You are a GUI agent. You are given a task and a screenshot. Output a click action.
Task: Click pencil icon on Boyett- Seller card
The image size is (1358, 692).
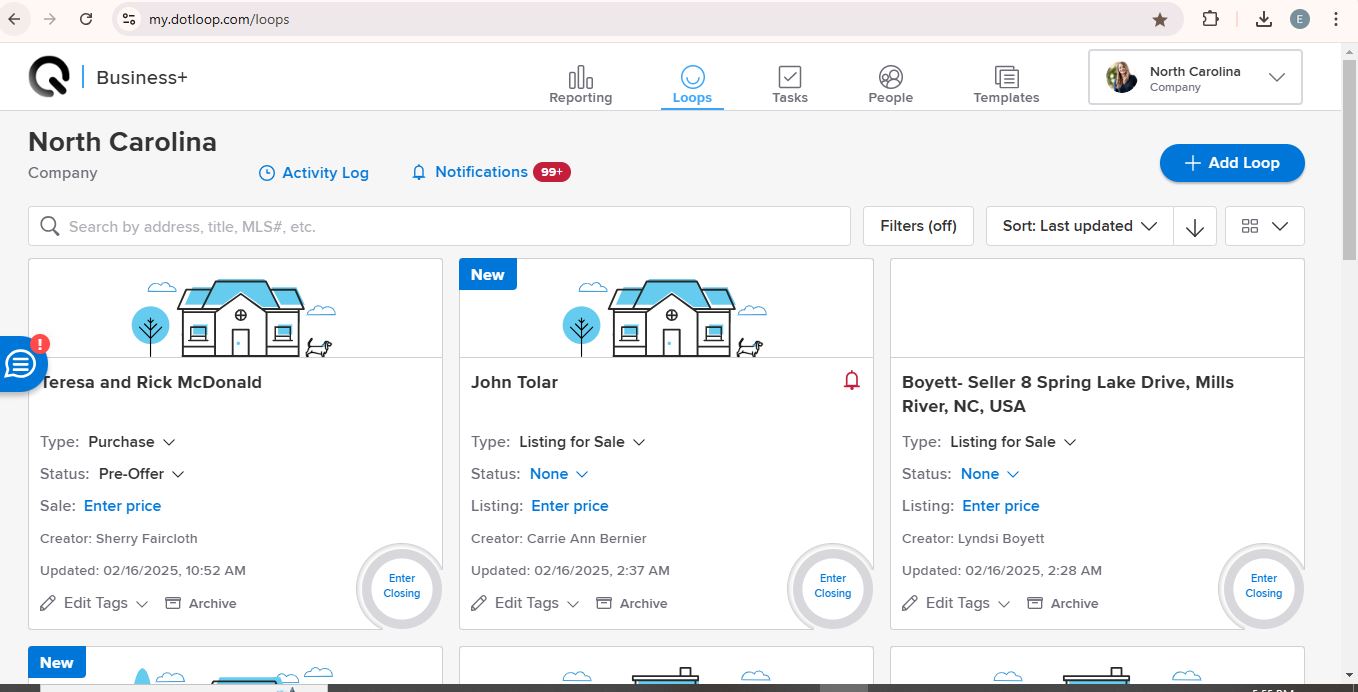pos(910,603)
